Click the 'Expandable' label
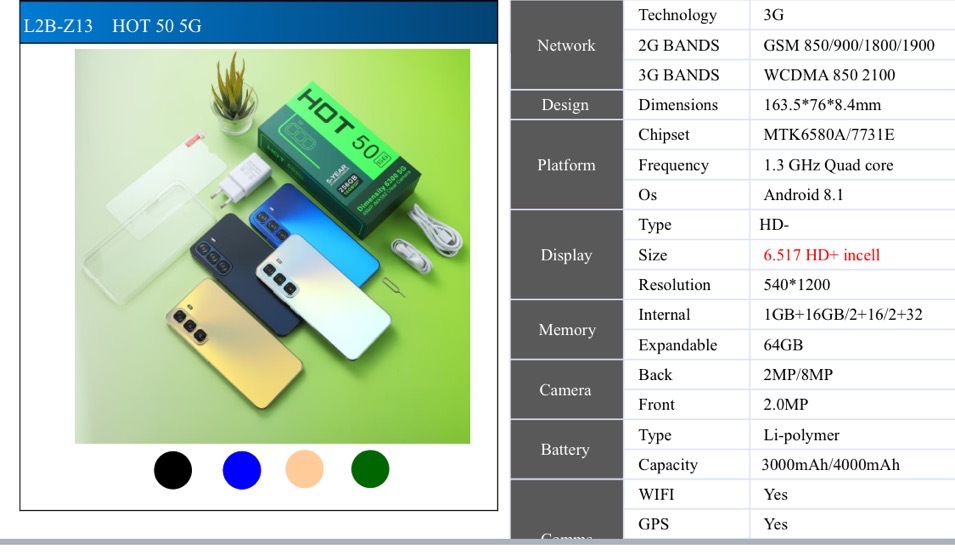 coord(678,345)
